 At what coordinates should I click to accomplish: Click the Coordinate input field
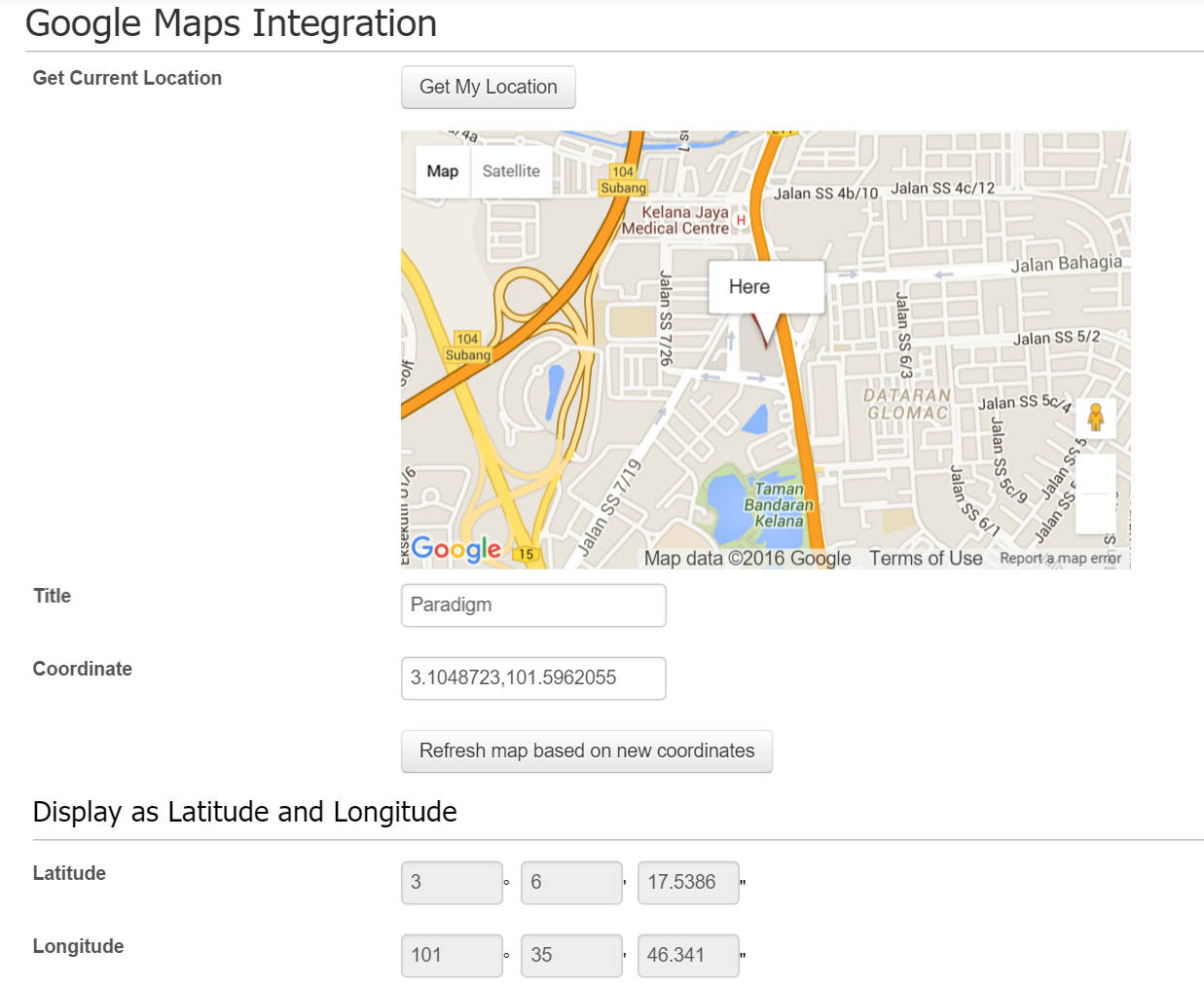[x=533, y=678]
